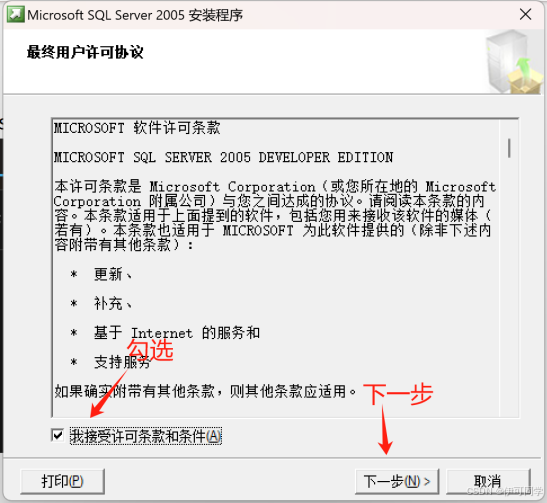Click the license text scrollbar thumb
Viewport: 547px width, 503px height.
(x=509, y=148)
